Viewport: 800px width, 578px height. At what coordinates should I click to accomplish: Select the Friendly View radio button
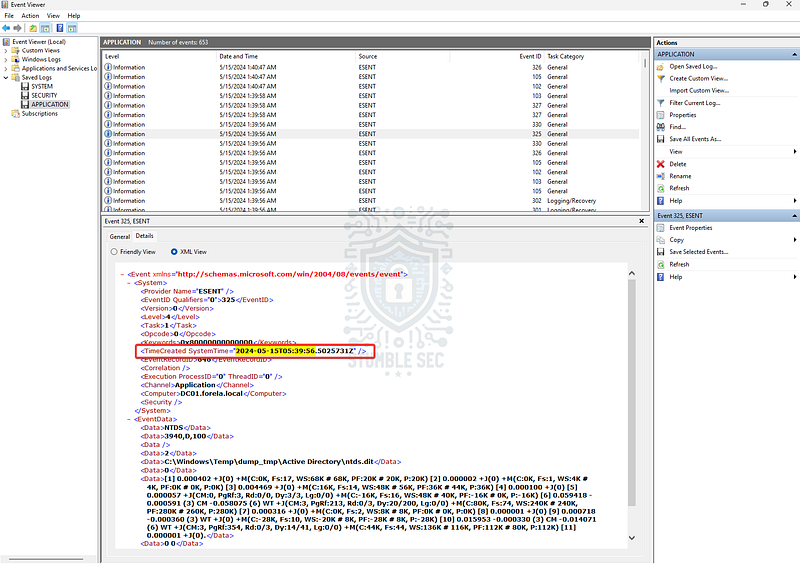point(114,252)
